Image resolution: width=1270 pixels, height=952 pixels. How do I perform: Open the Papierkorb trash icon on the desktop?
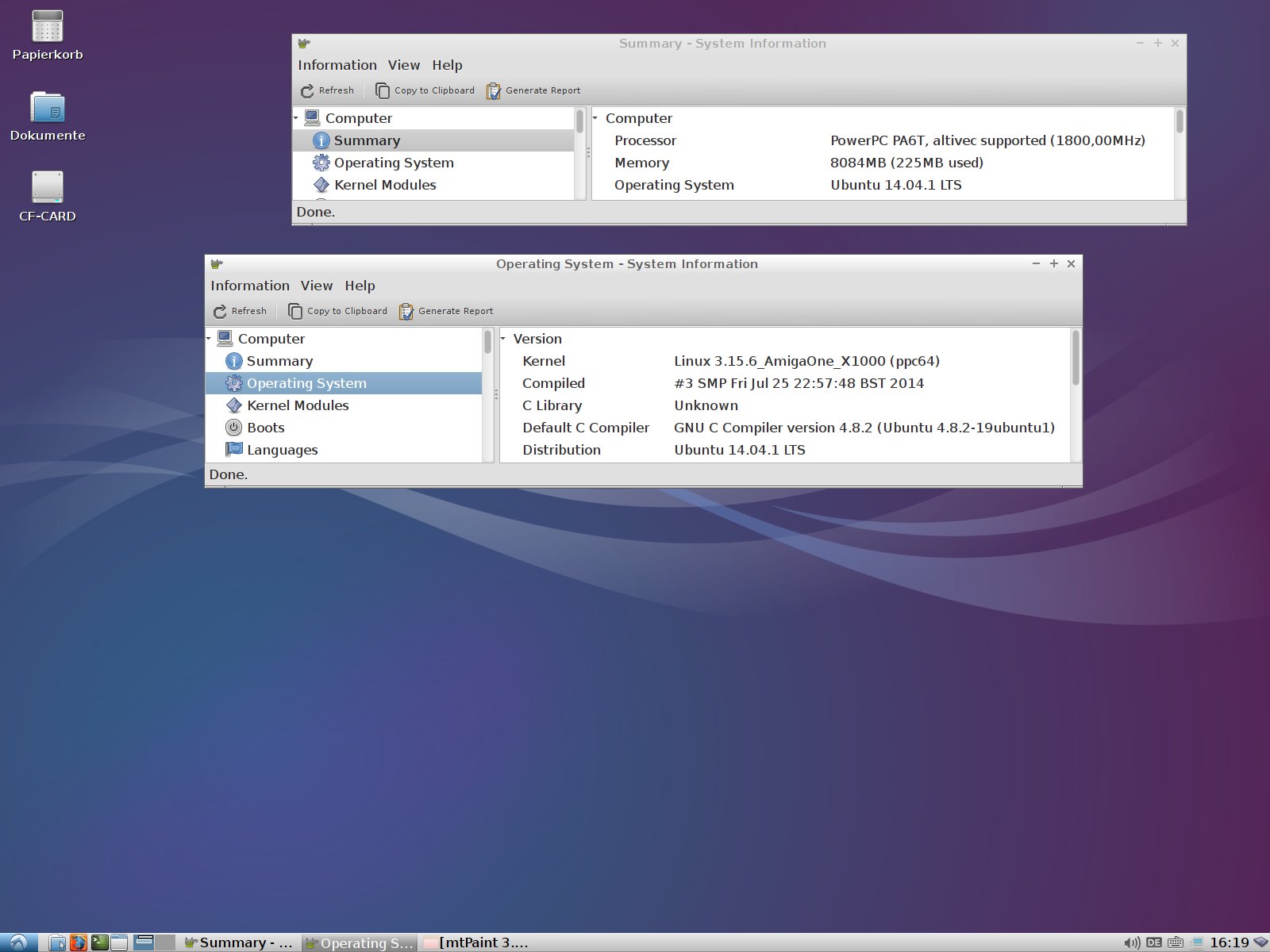47,28
